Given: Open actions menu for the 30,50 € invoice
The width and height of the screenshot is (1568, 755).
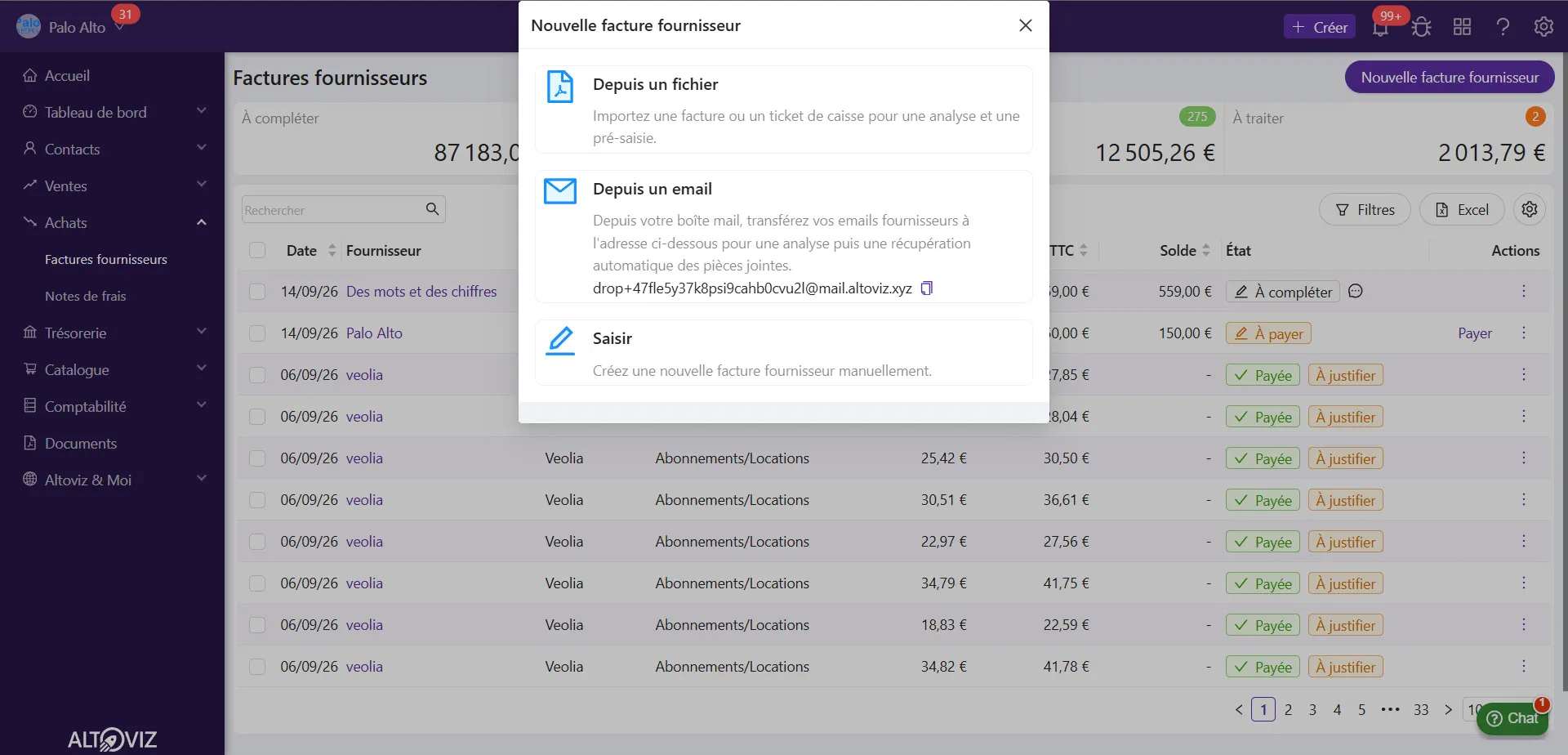Looking at the screenshot, I should [1524, 458].
